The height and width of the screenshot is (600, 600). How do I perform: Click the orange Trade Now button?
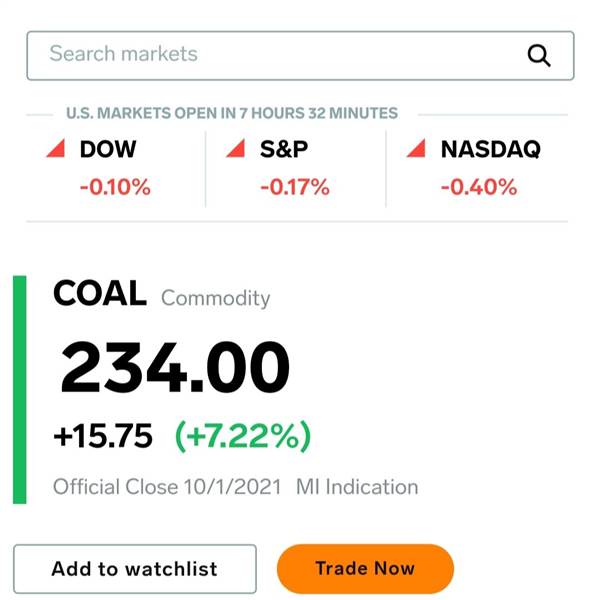coord(365,569)
